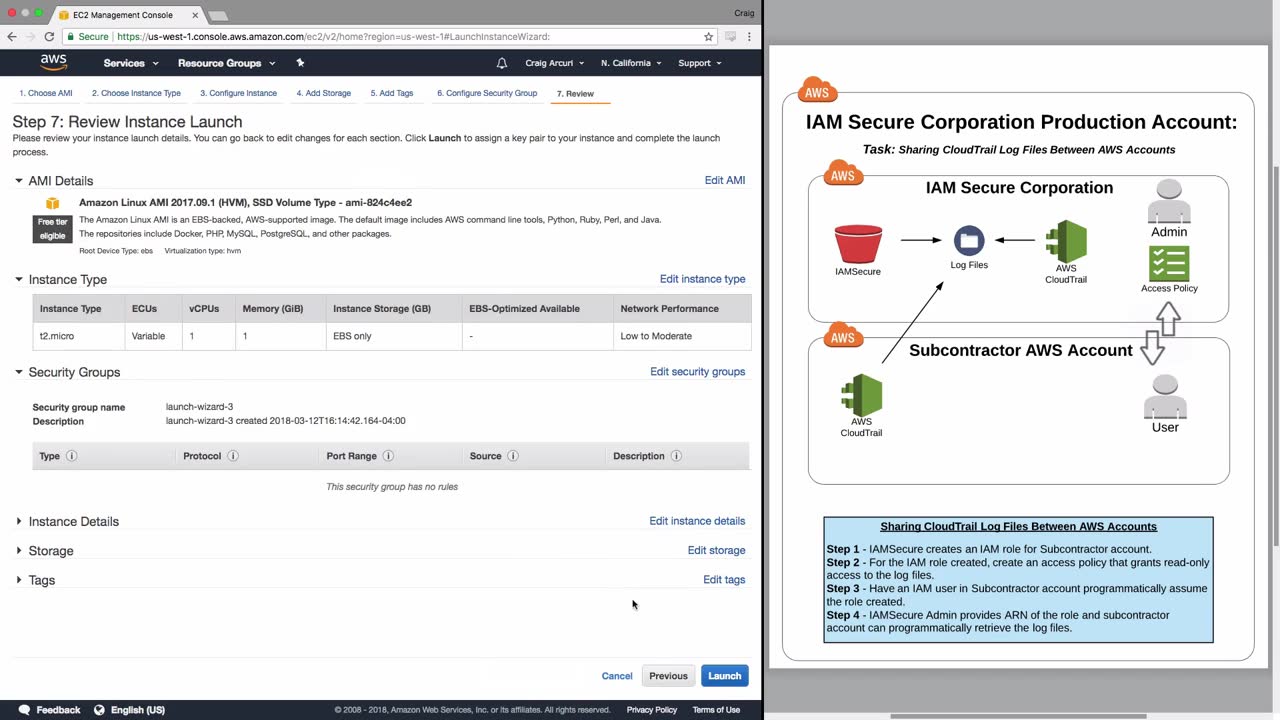Click the Amazon Linux AMI icon

point(52,204)
